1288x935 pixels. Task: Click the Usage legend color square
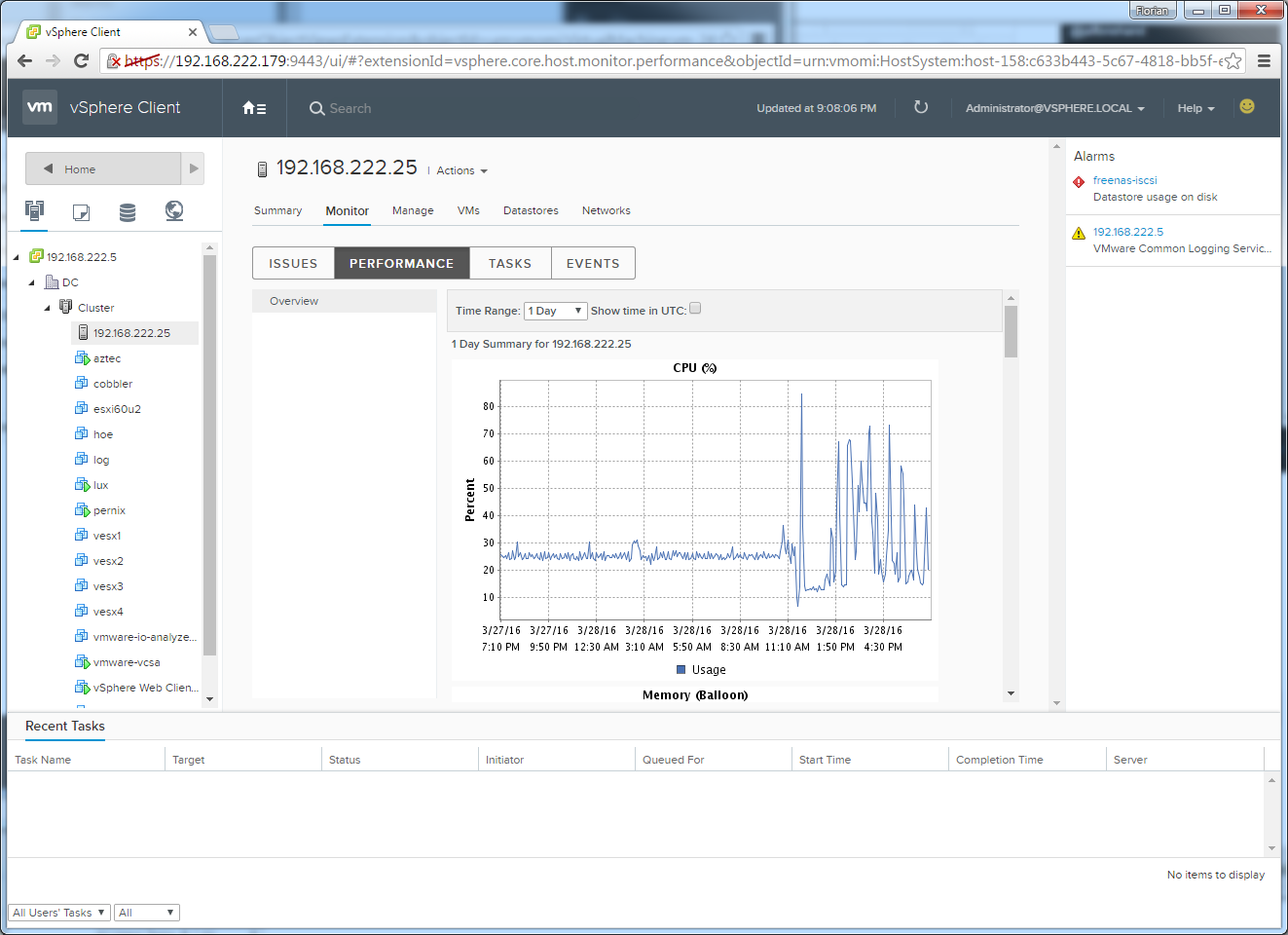tap(681, 669)
